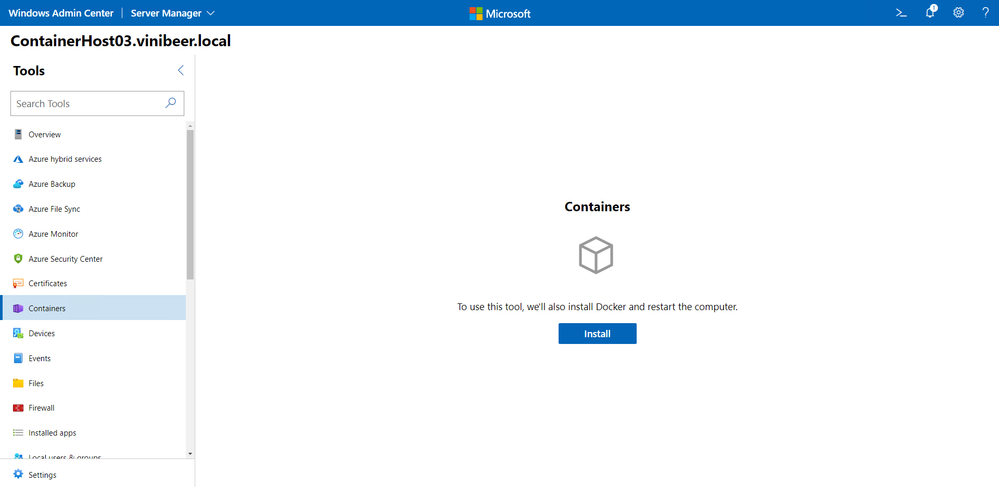Click the Files folder icon
The image size is (999, 487).
coord(18,383)
